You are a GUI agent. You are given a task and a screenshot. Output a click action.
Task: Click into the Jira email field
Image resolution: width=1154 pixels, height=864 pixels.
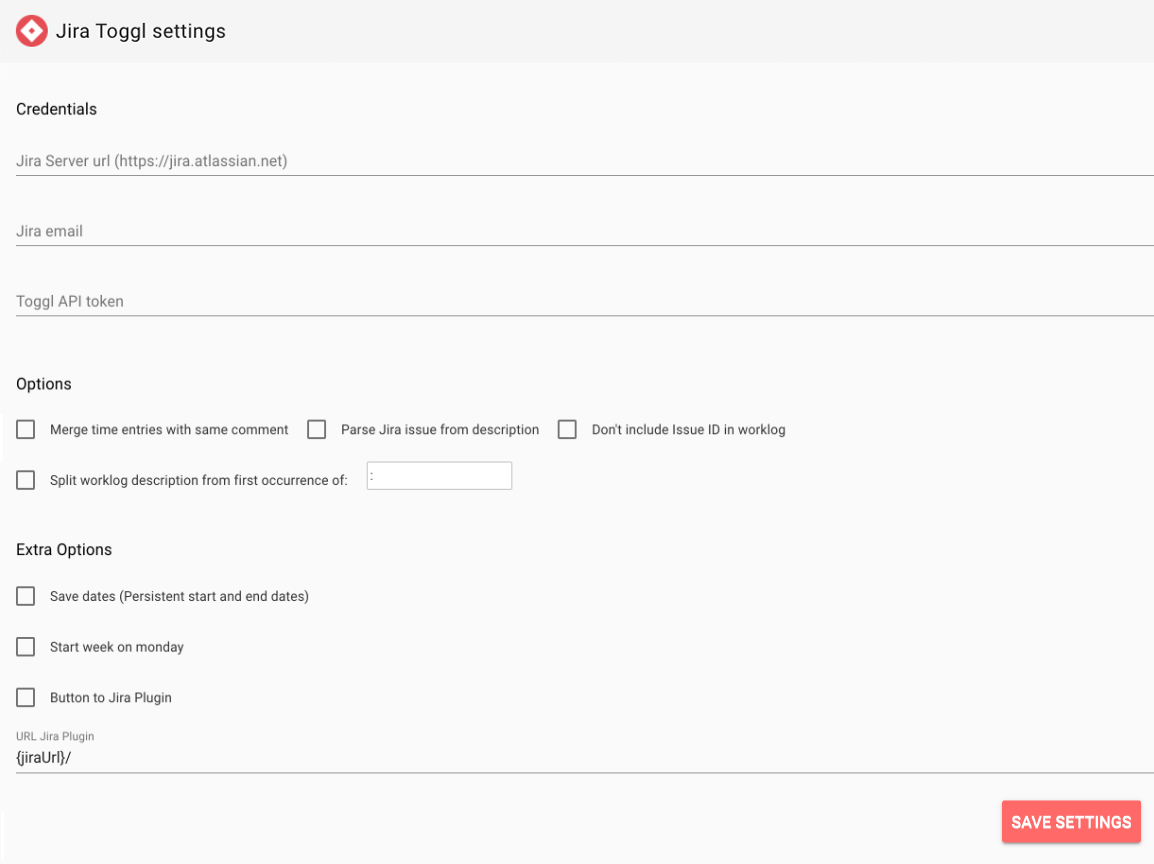tap(585, 231)
